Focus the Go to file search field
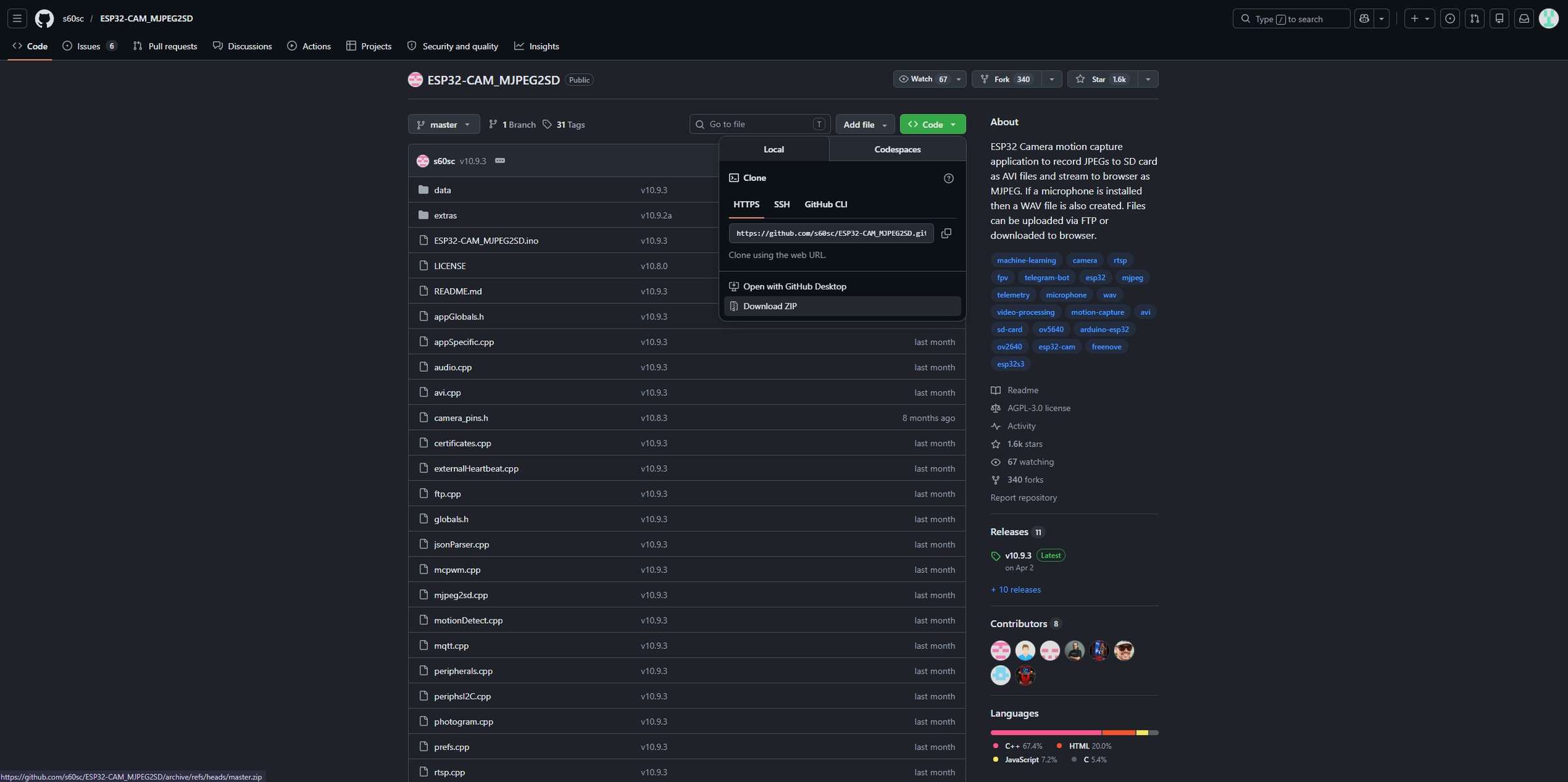1568x782 pixels. [760, 124]
